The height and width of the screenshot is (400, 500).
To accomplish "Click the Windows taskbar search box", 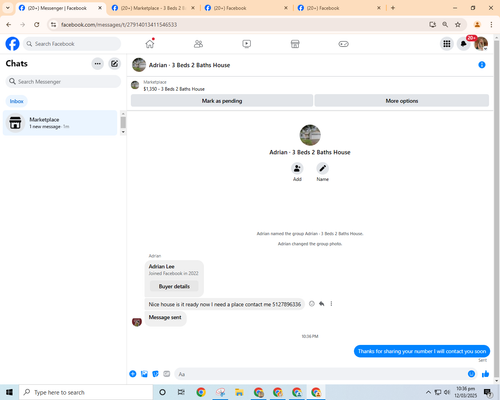I will pyautogui.click(x=86, y=392).
